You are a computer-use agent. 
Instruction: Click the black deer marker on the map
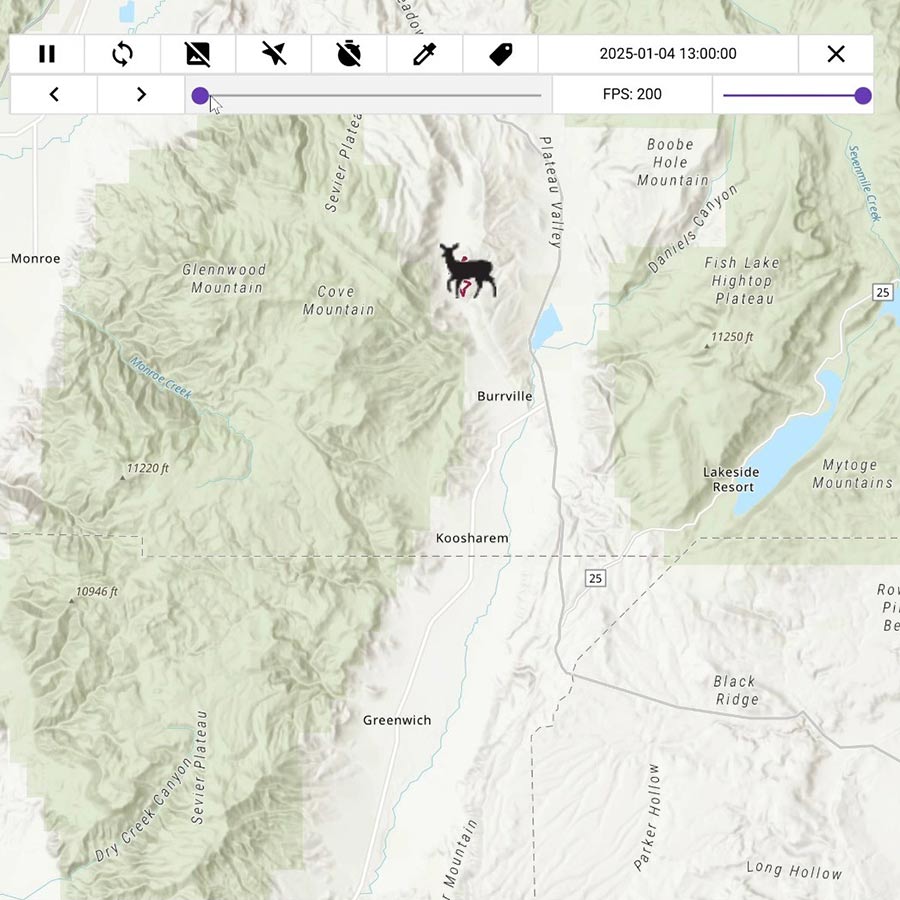pyautogui.click(x=468, y=270)
